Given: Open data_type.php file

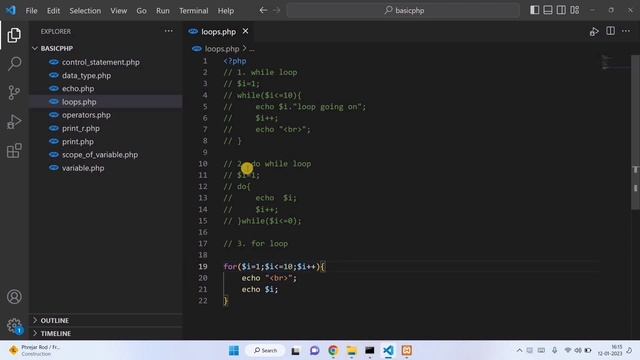Looking at the screenshot, I should click(86, 76).
